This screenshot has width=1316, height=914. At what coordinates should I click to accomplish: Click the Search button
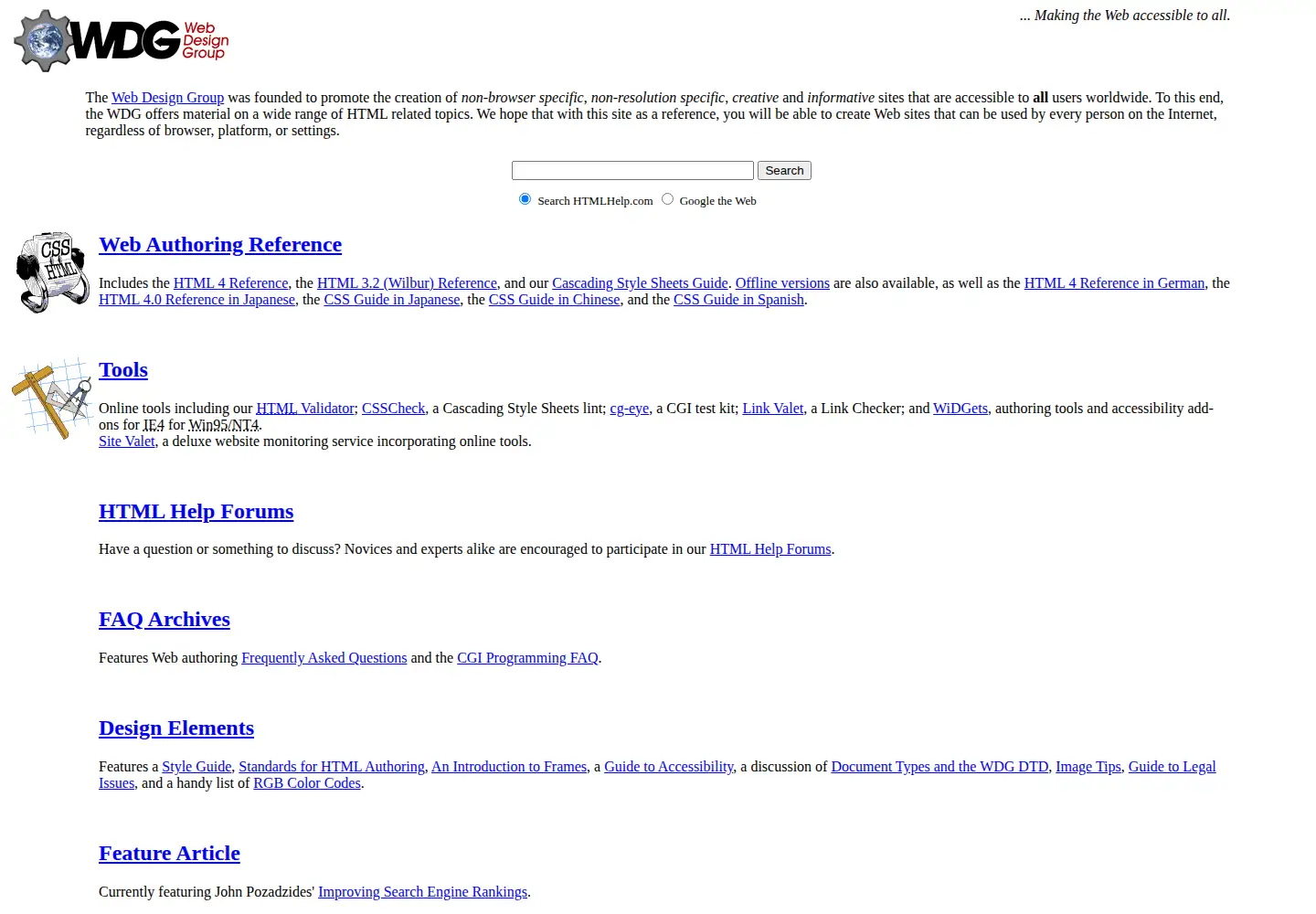(784, 171)
